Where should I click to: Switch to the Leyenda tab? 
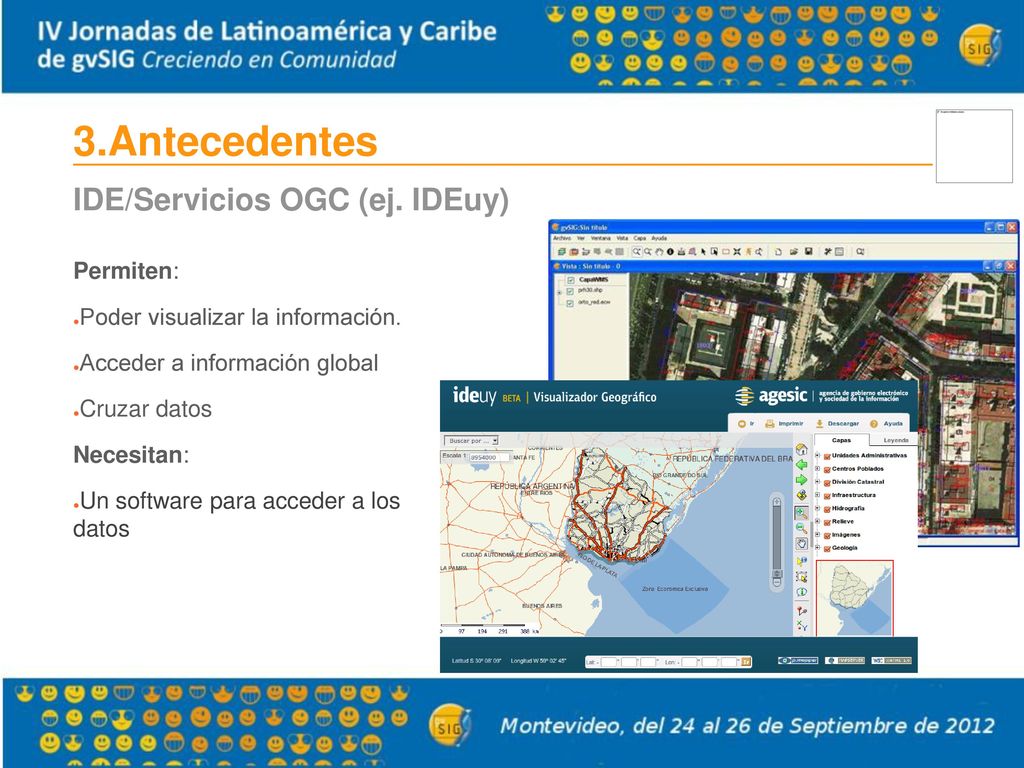[x=895, y=440]
